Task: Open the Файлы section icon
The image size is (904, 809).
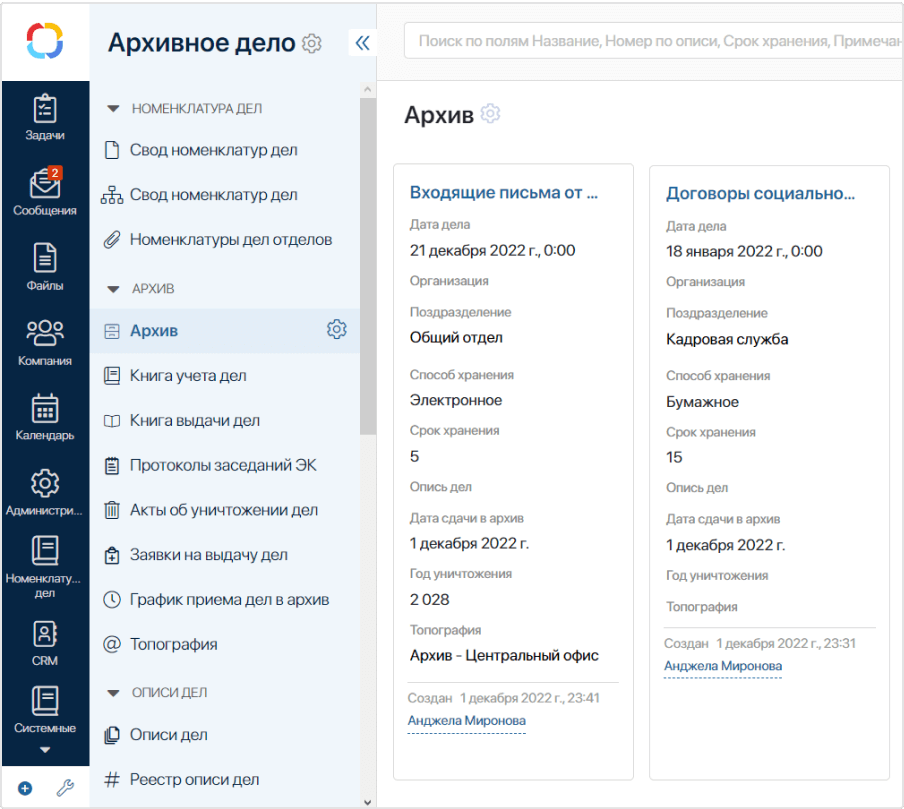Action: pos(45,258)
